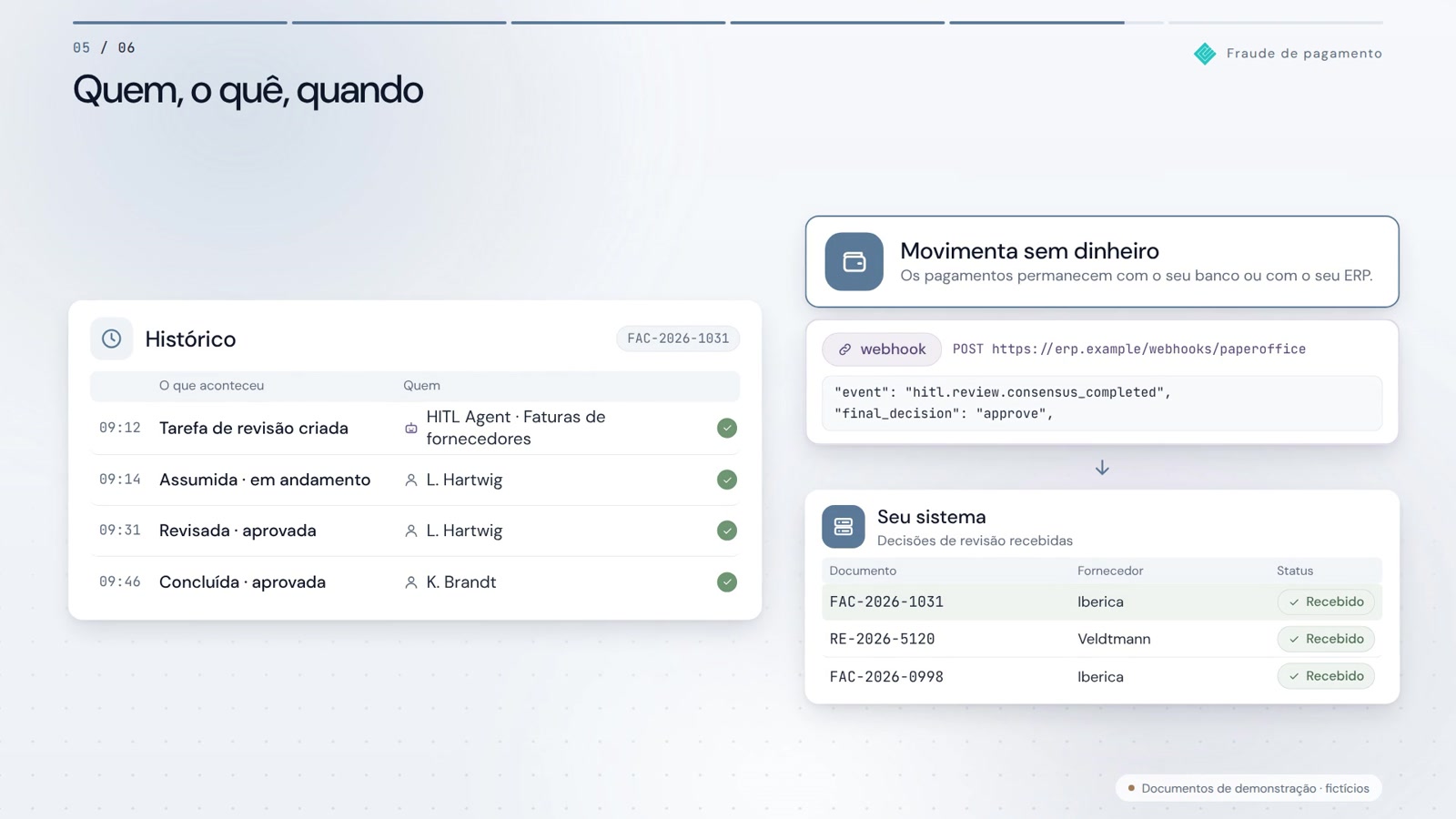Click the Iberica supplier in FAC-2026-0998 row
This screenshot has height=819, width=1456.
coord(1100,677)
